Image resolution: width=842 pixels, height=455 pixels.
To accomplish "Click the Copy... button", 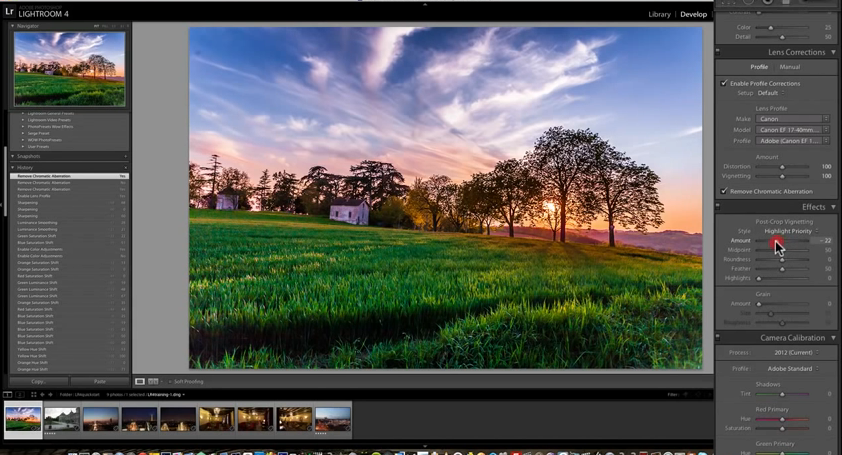I will click(38, 381).
